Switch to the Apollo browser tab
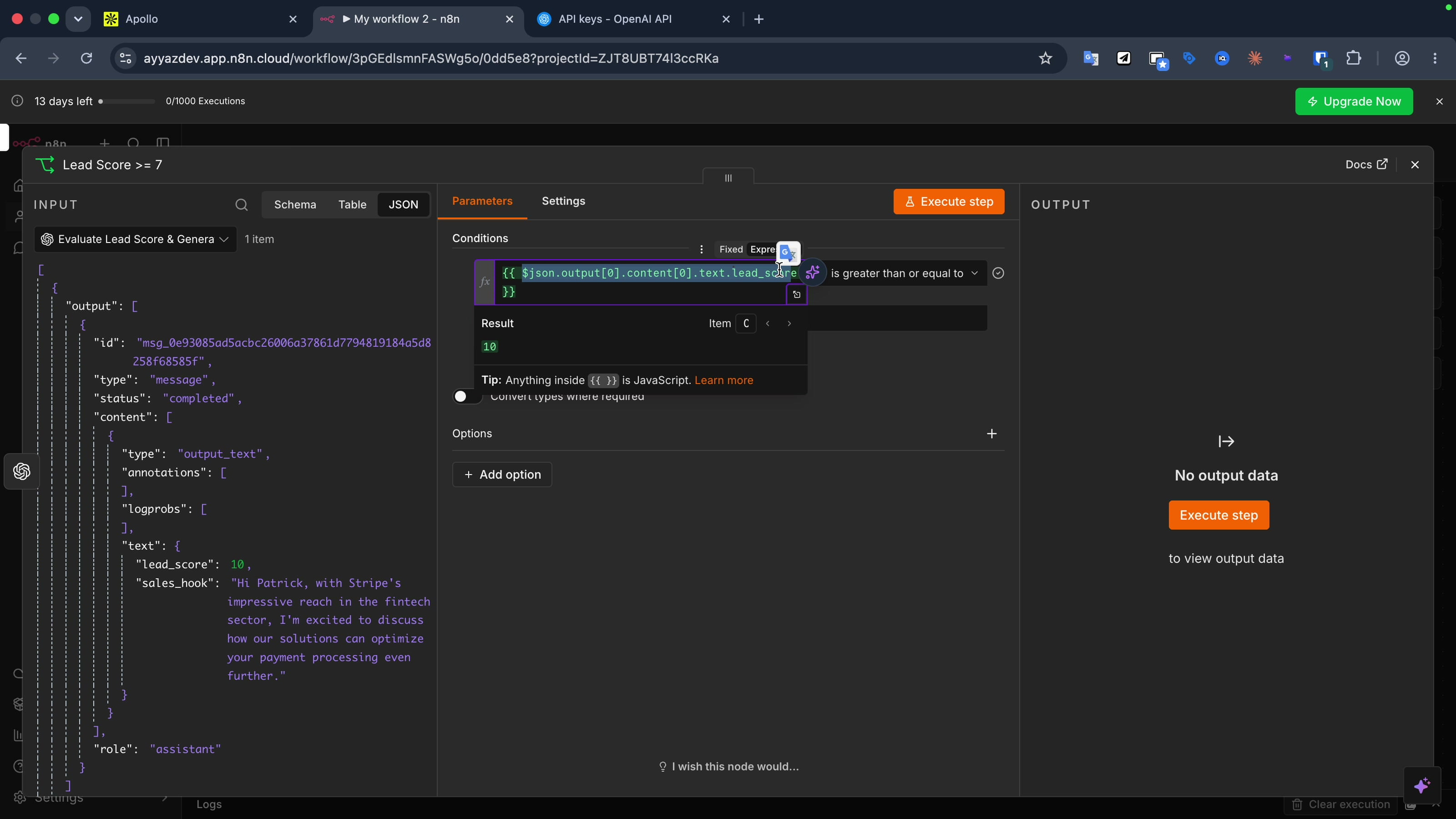This screenshot has height=819, width=1456. pos(192,19)
